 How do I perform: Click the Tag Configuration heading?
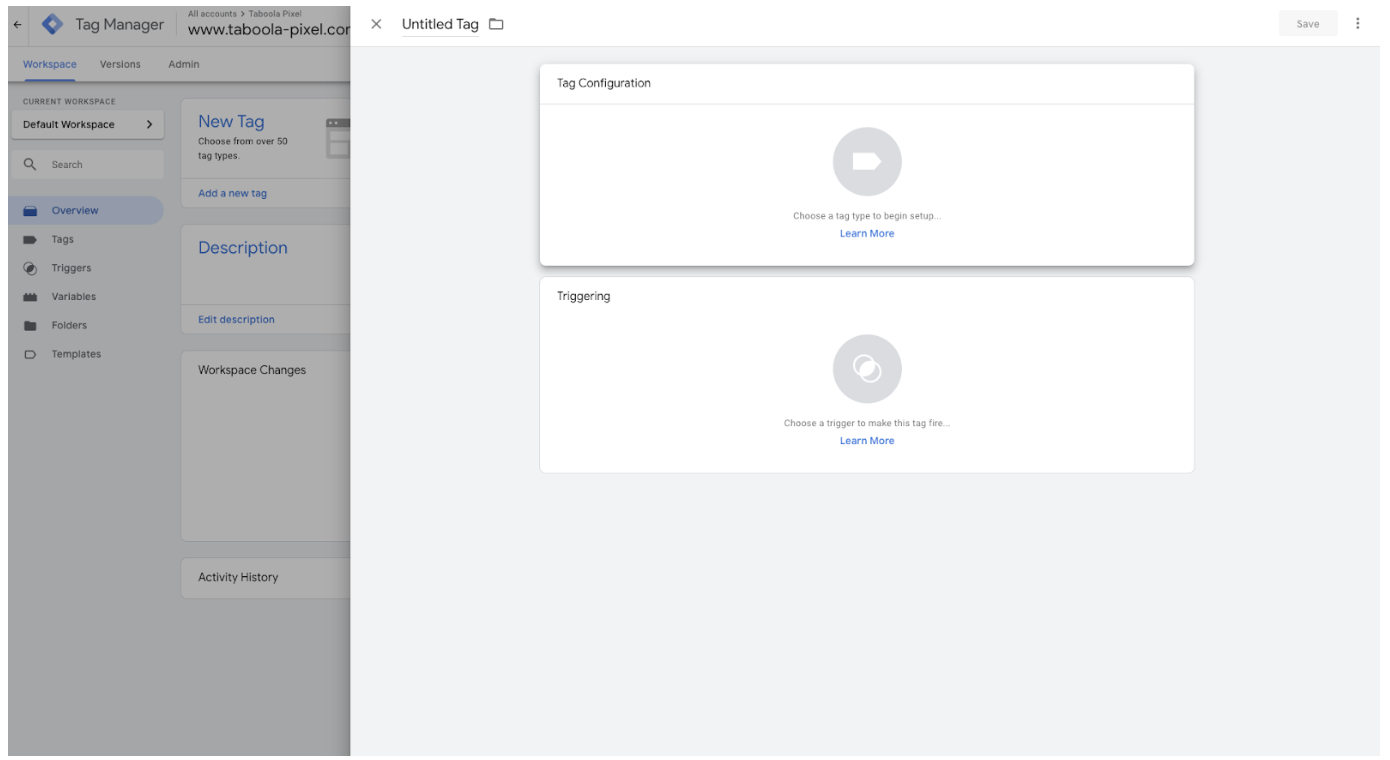click(x=604, y=83)
